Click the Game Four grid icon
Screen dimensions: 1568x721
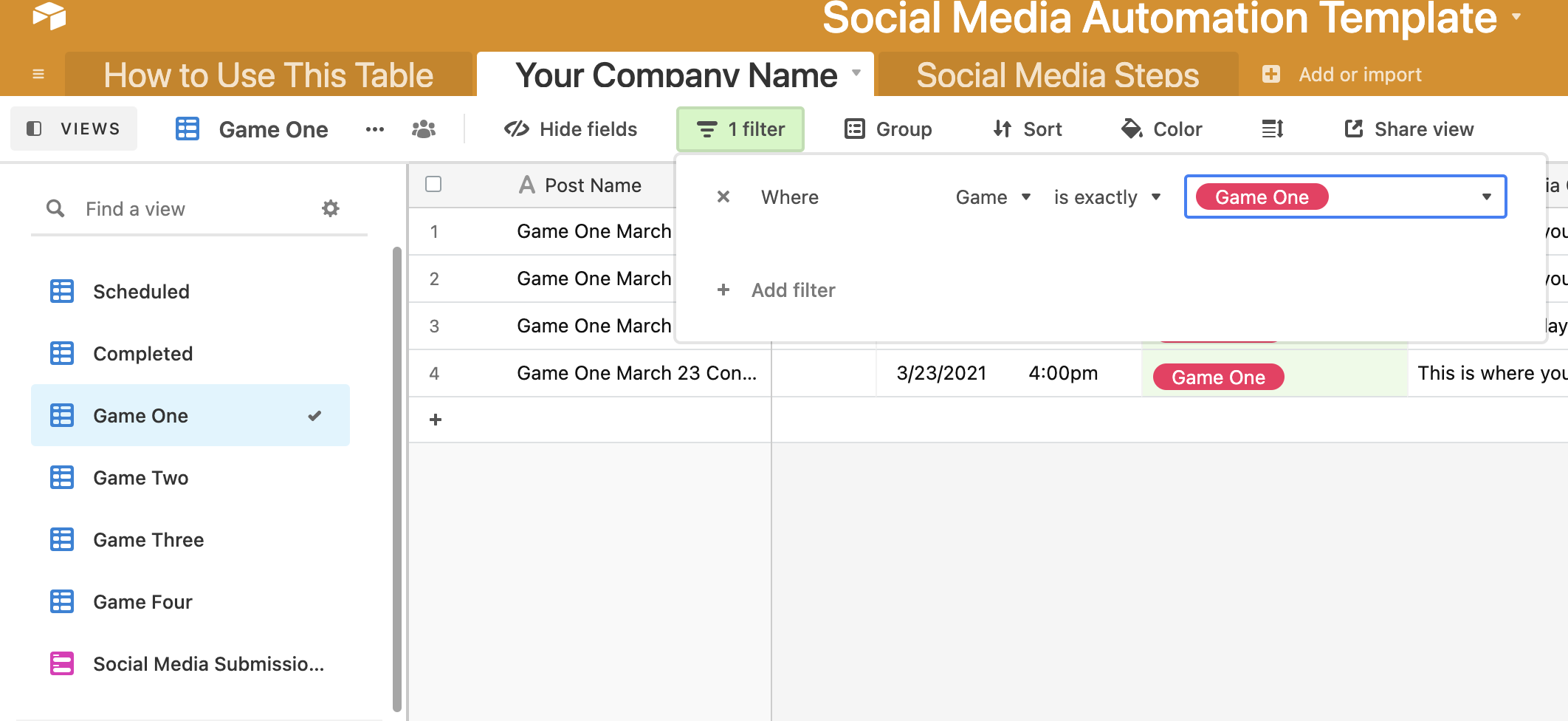click(62, 601)
